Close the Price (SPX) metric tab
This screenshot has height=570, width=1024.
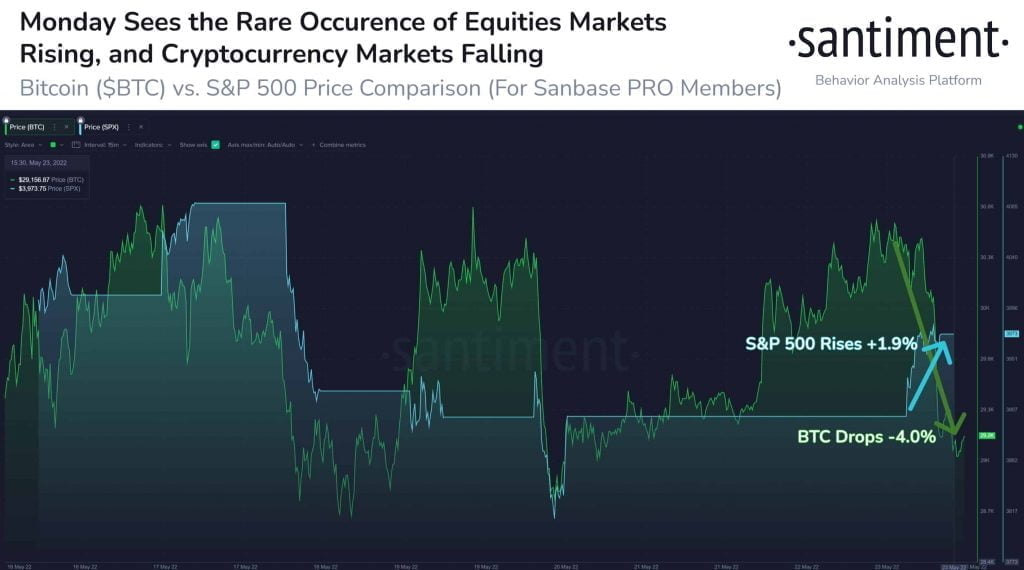tap(141, 127)
